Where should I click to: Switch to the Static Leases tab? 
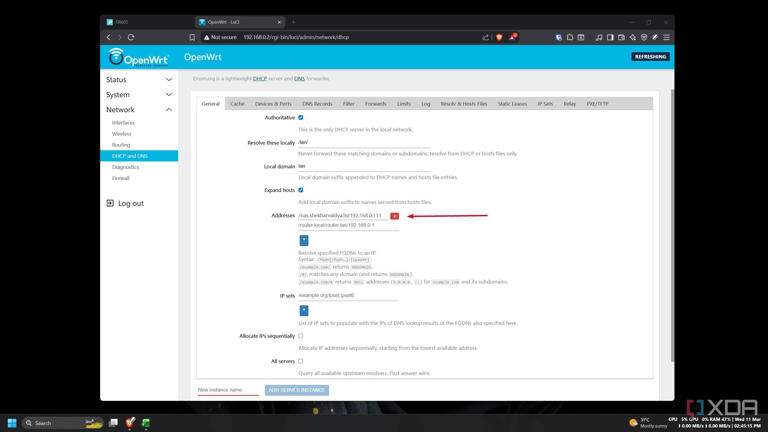[512, 104]
